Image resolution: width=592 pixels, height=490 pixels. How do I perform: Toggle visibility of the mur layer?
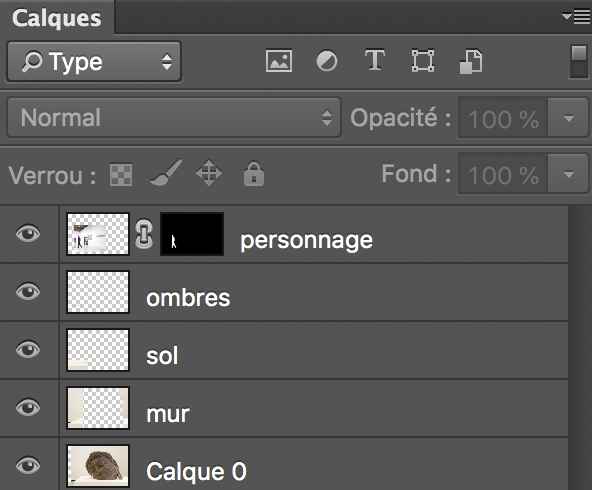coord(28,407)
